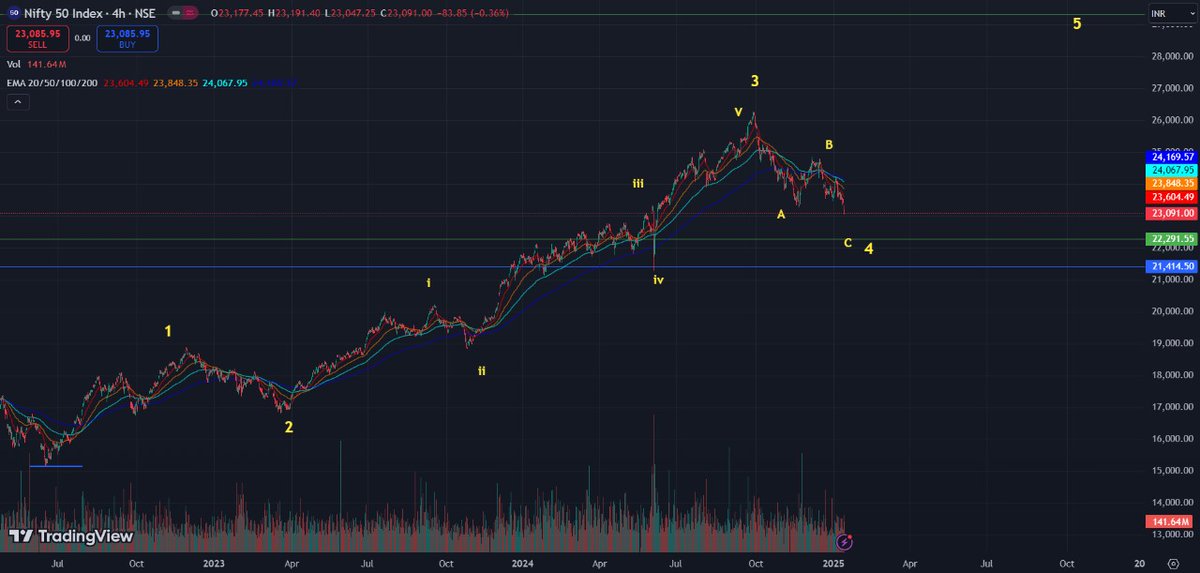Image resolution: width=1200 pixels, height=573 pixels.
Task: Select sub-wave label iii
Action: [638, 184]
